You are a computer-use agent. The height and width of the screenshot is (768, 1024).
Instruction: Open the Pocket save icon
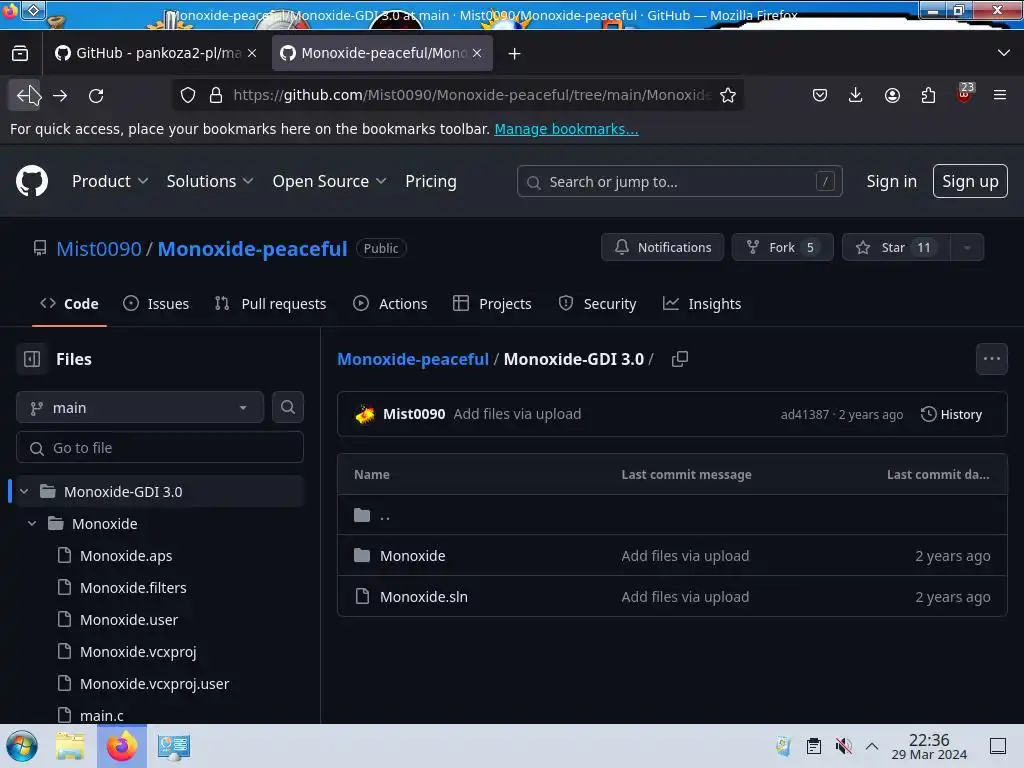(x=820, y=95)
